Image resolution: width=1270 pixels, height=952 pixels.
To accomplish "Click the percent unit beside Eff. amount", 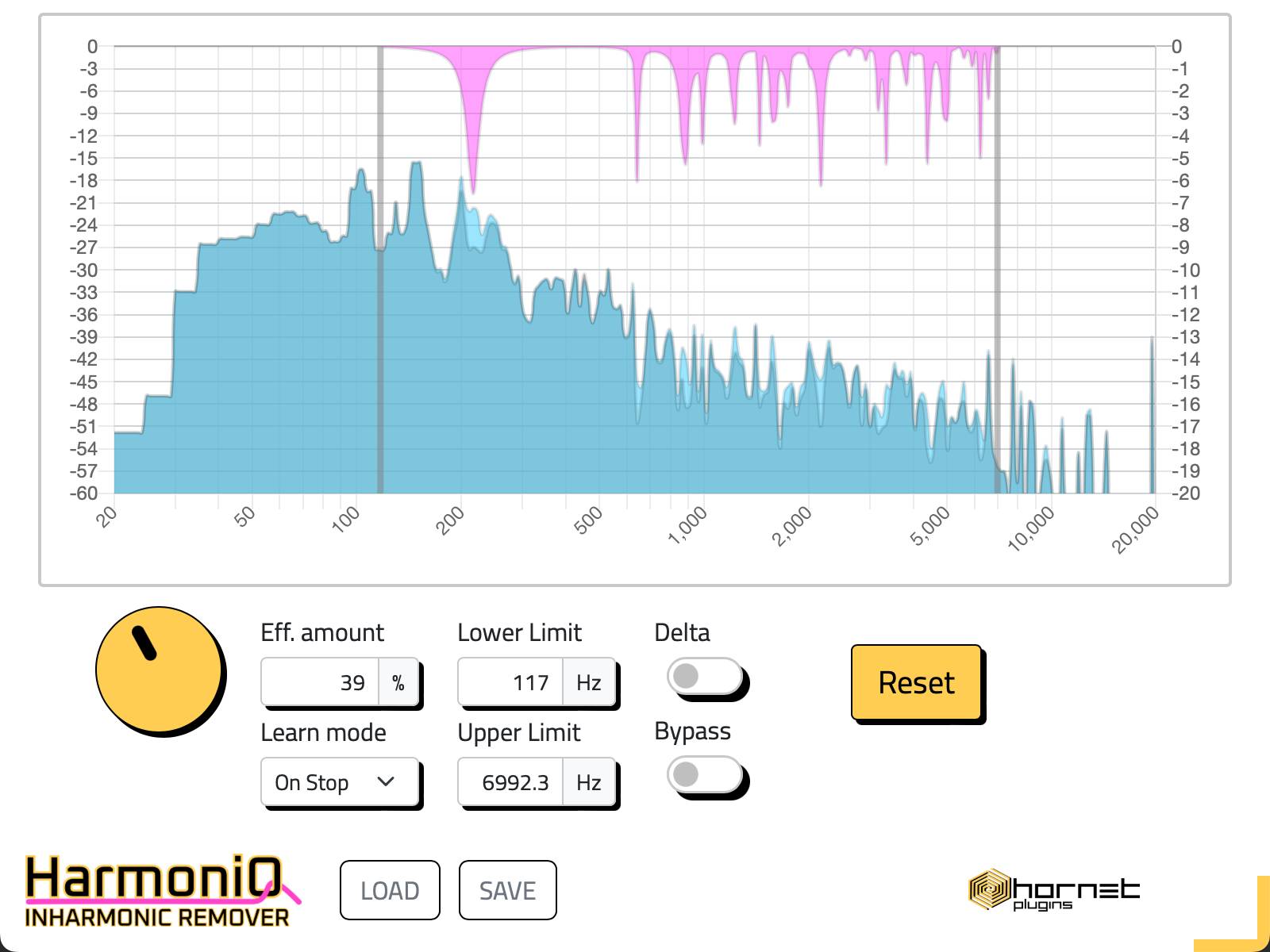I will [398, 682].
